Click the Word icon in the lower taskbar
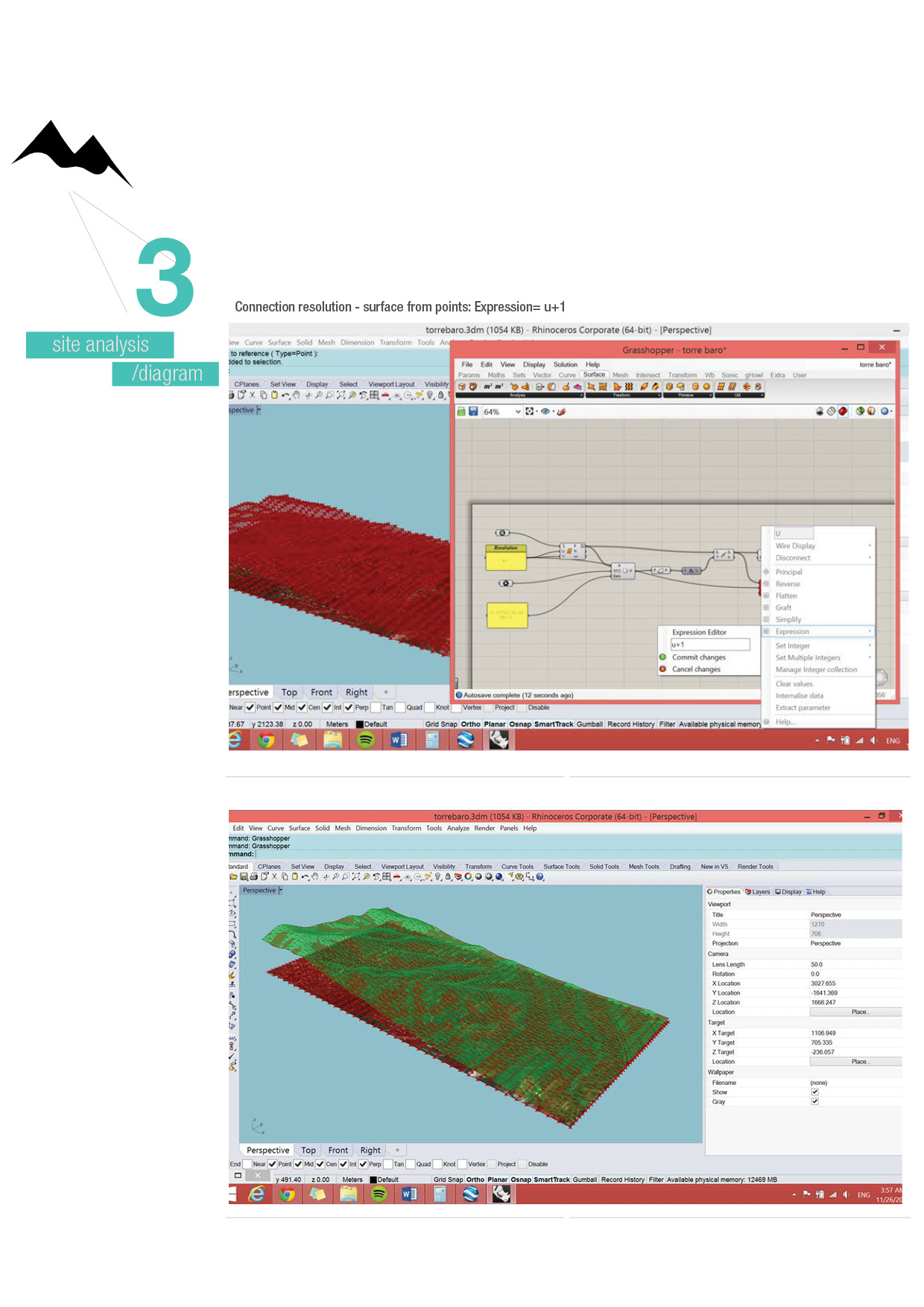 pos(409,1194)
